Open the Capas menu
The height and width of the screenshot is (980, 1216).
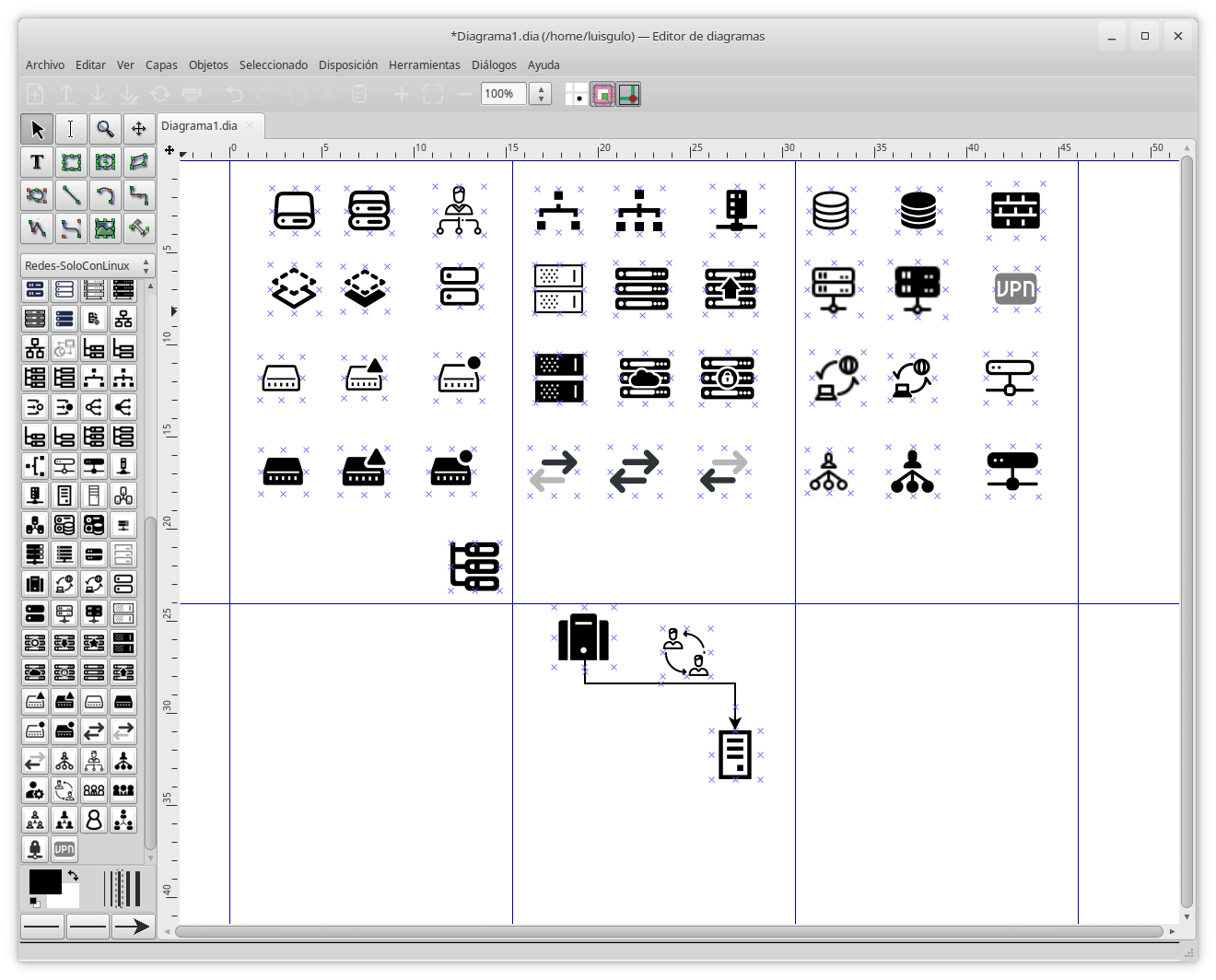(161, 64)
